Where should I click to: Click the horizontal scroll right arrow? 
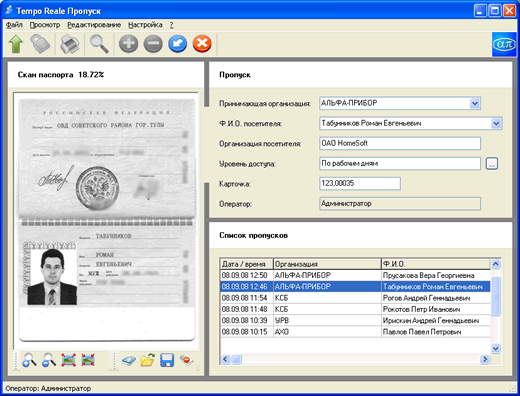[x=485, y=359]
